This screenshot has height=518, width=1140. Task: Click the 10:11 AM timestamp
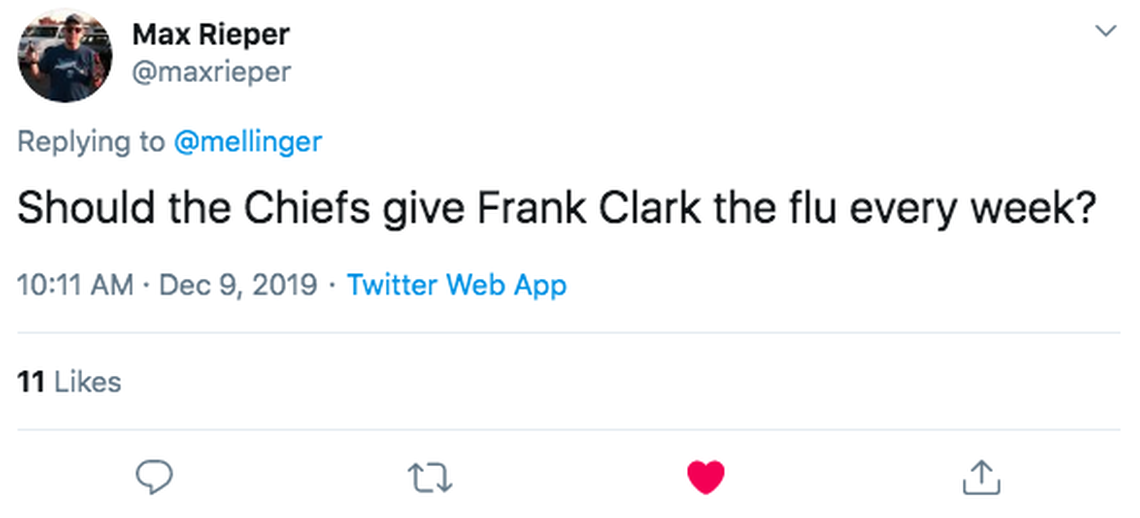click(75, 285)
